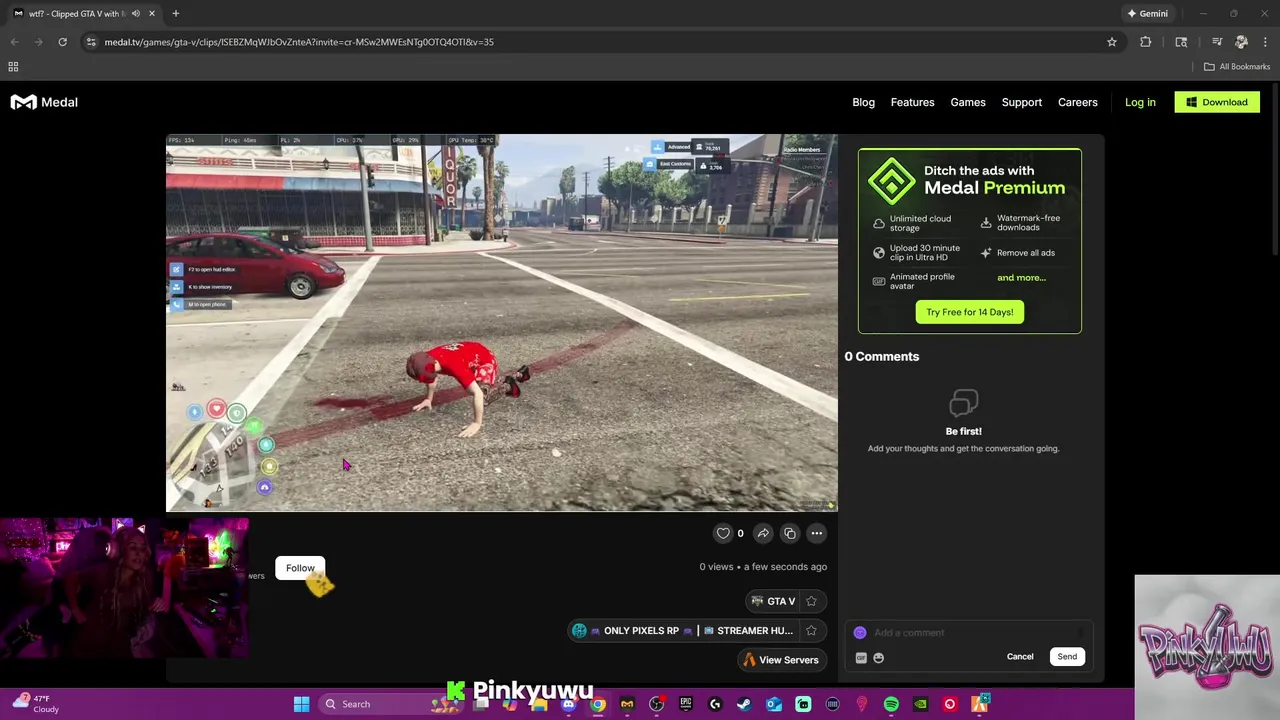
Task: Mute the tab via speaker icon
Action: point(135,14)
